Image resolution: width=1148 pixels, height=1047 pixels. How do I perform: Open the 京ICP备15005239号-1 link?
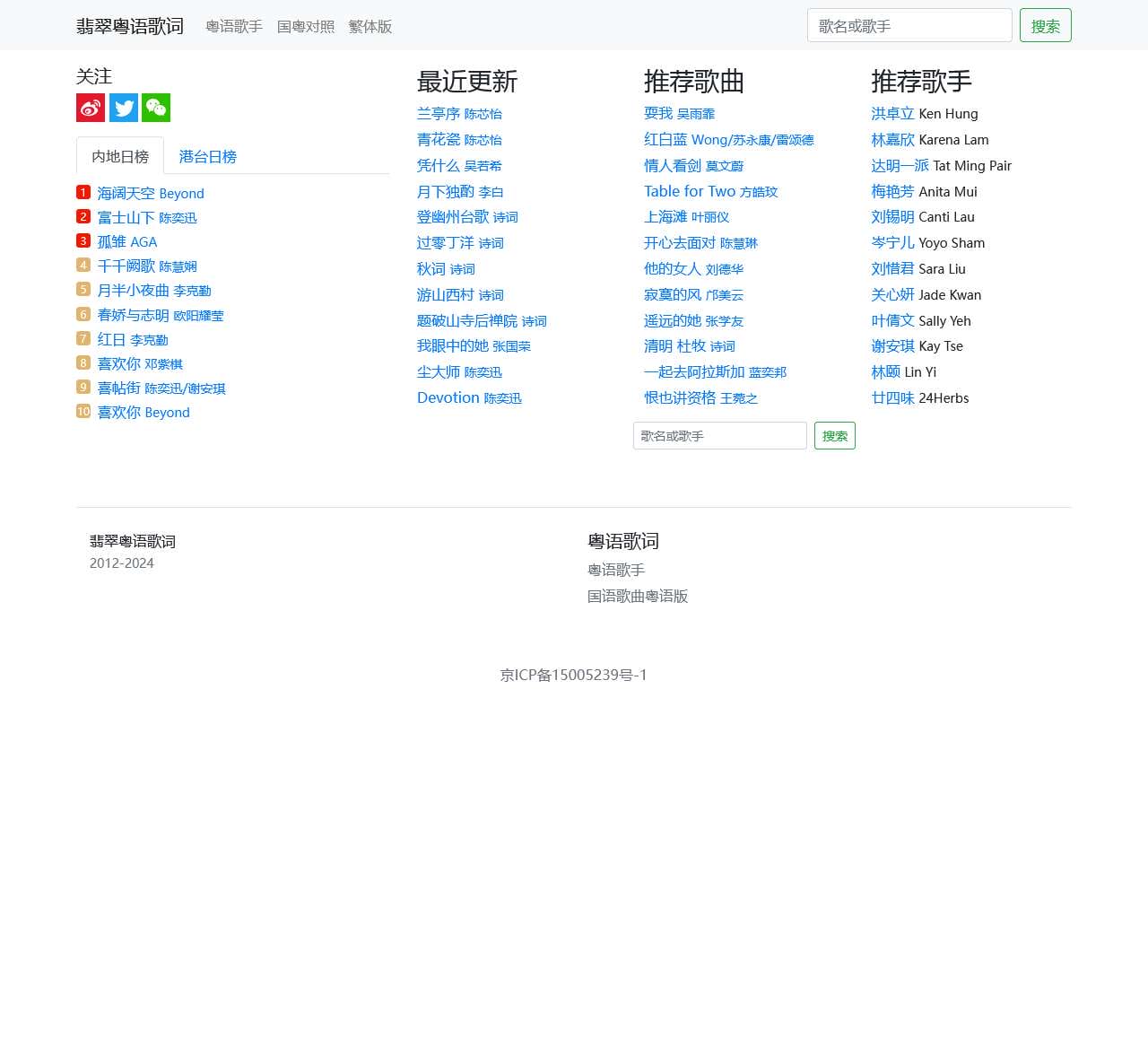click(x=574, y=675)
